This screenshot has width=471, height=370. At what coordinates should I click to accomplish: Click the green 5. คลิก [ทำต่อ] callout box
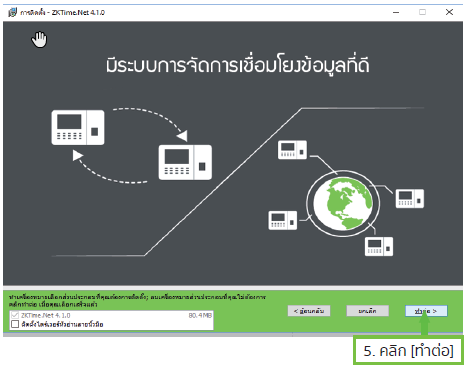(408, 351)
